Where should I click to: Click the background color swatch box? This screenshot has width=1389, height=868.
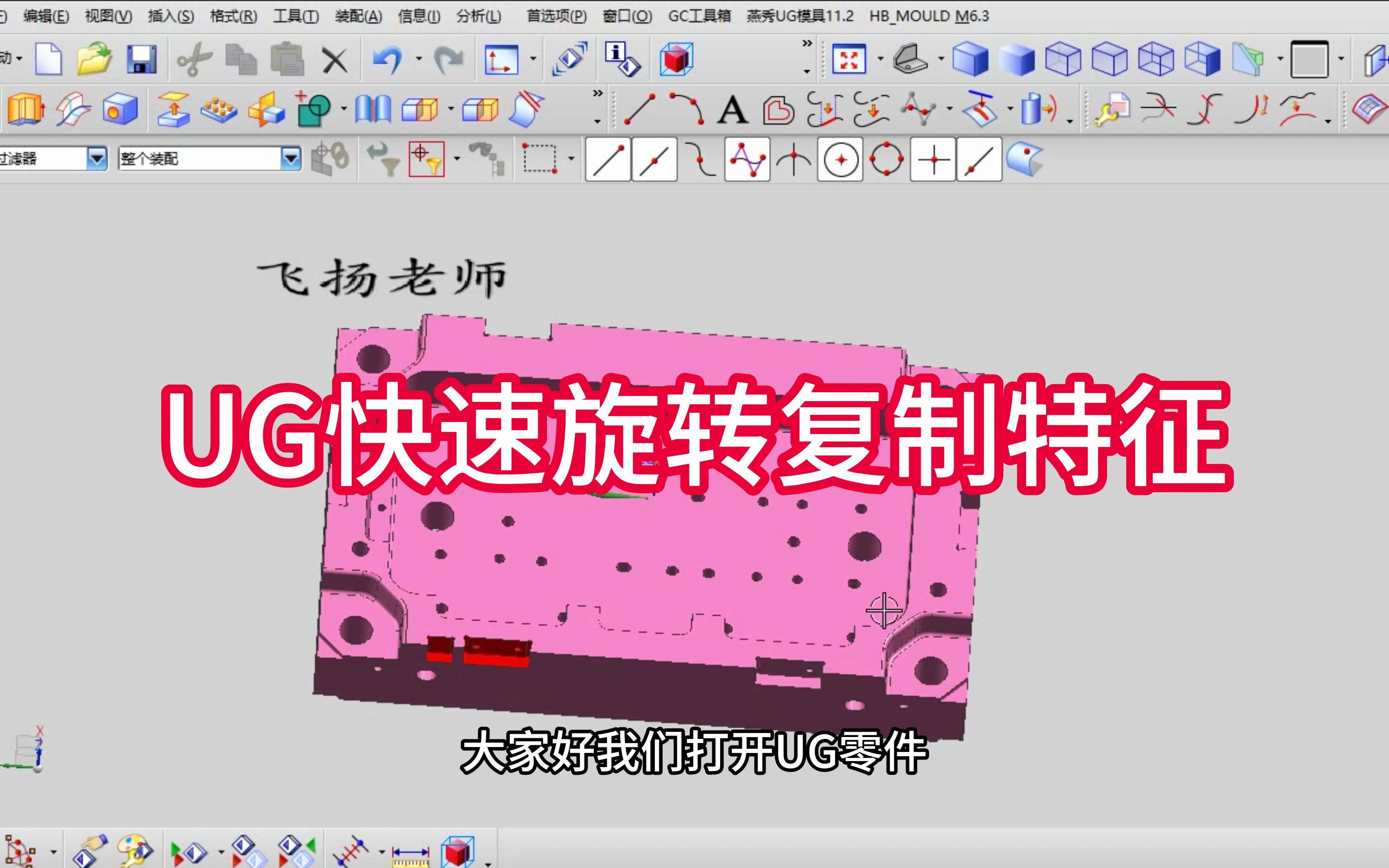click(x=1309, y=59)
